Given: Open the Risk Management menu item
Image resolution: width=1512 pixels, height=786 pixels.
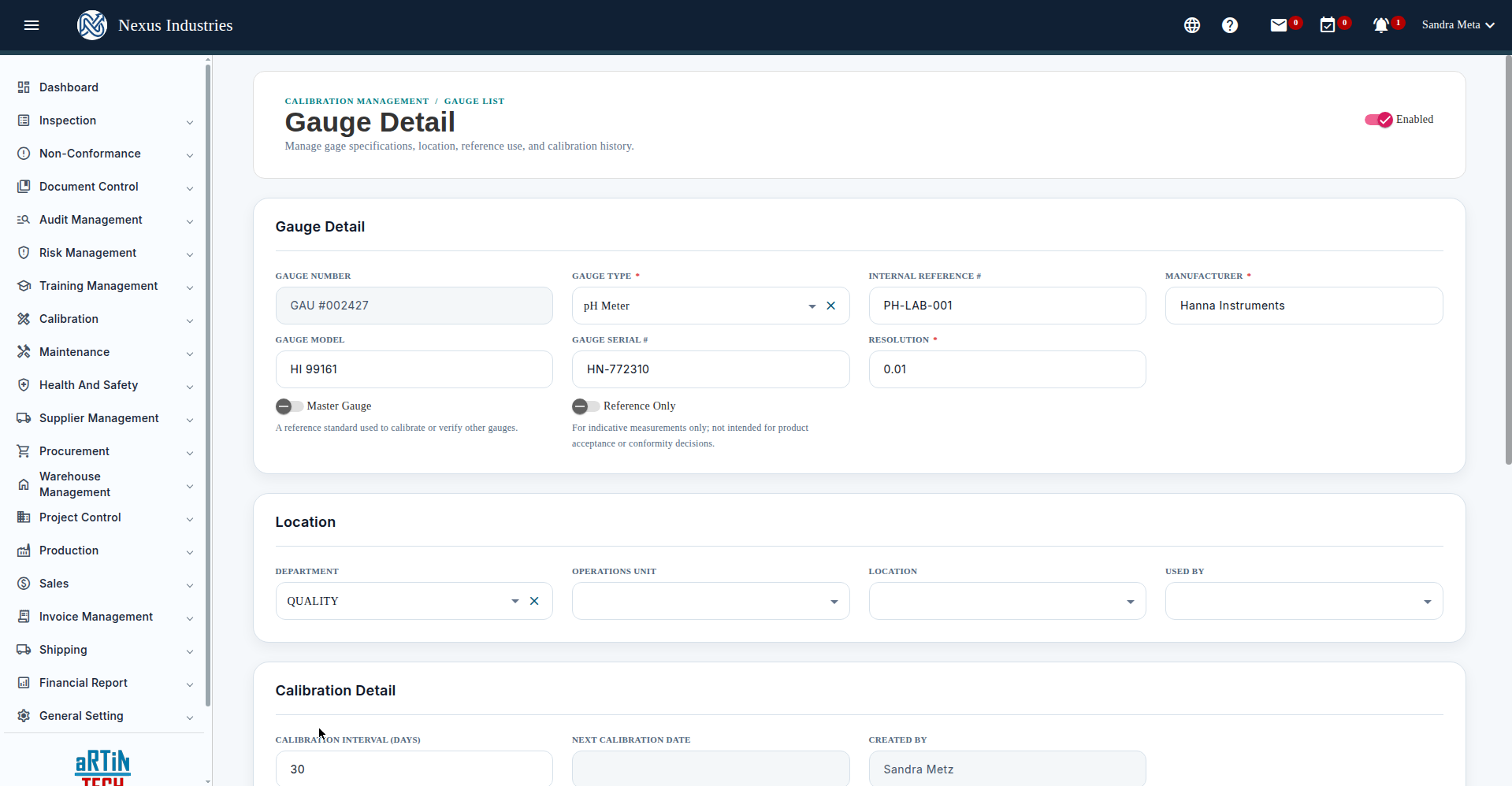Looking at the screenshot, I should (x=106, y=253).
